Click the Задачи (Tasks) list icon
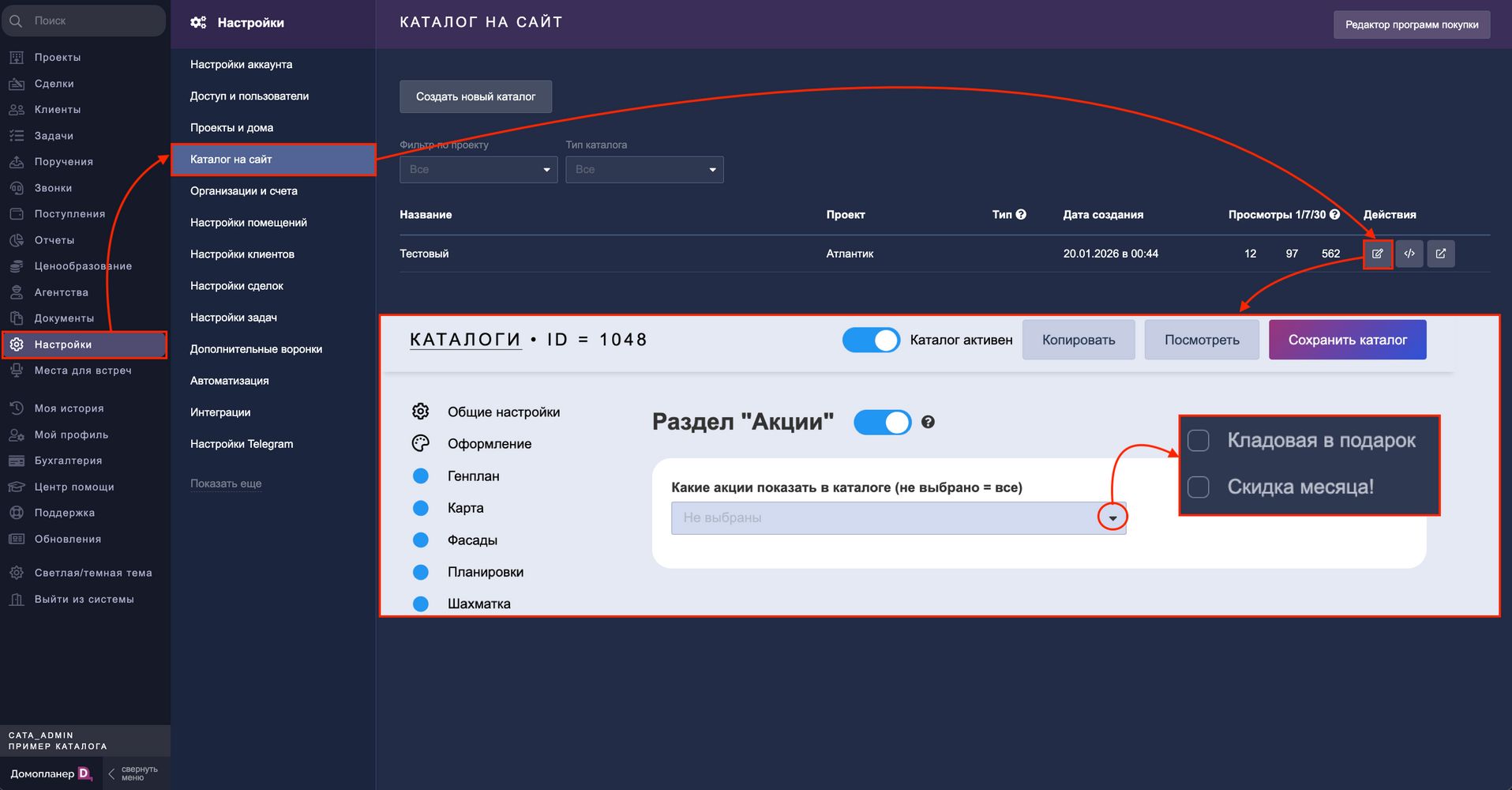The width and height of the screenshot is (1512, 790). 17,135
